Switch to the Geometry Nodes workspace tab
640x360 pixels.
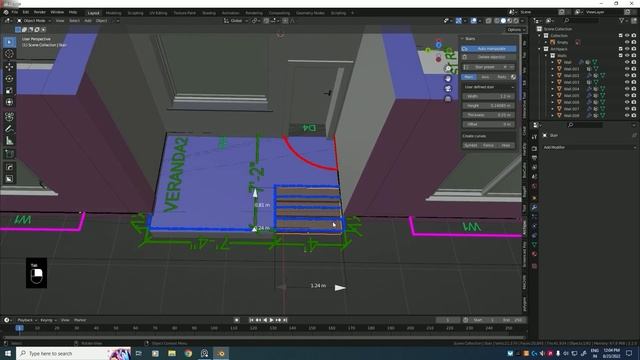point(310,13)
